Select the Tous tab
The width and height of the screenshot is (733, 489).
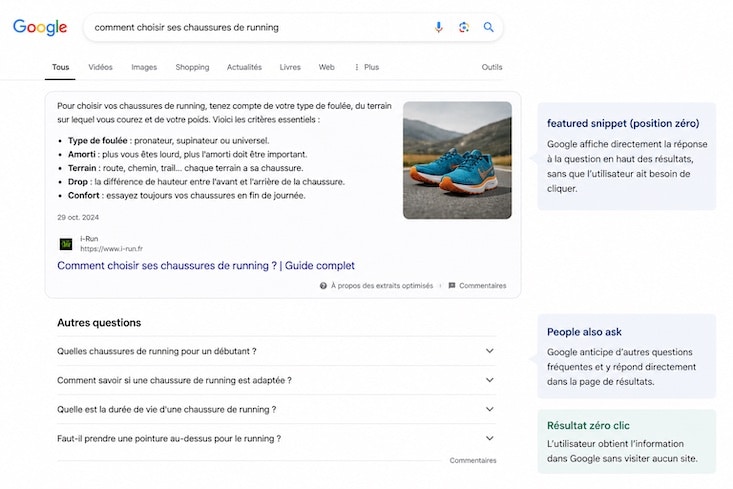[x=60, y=67]
